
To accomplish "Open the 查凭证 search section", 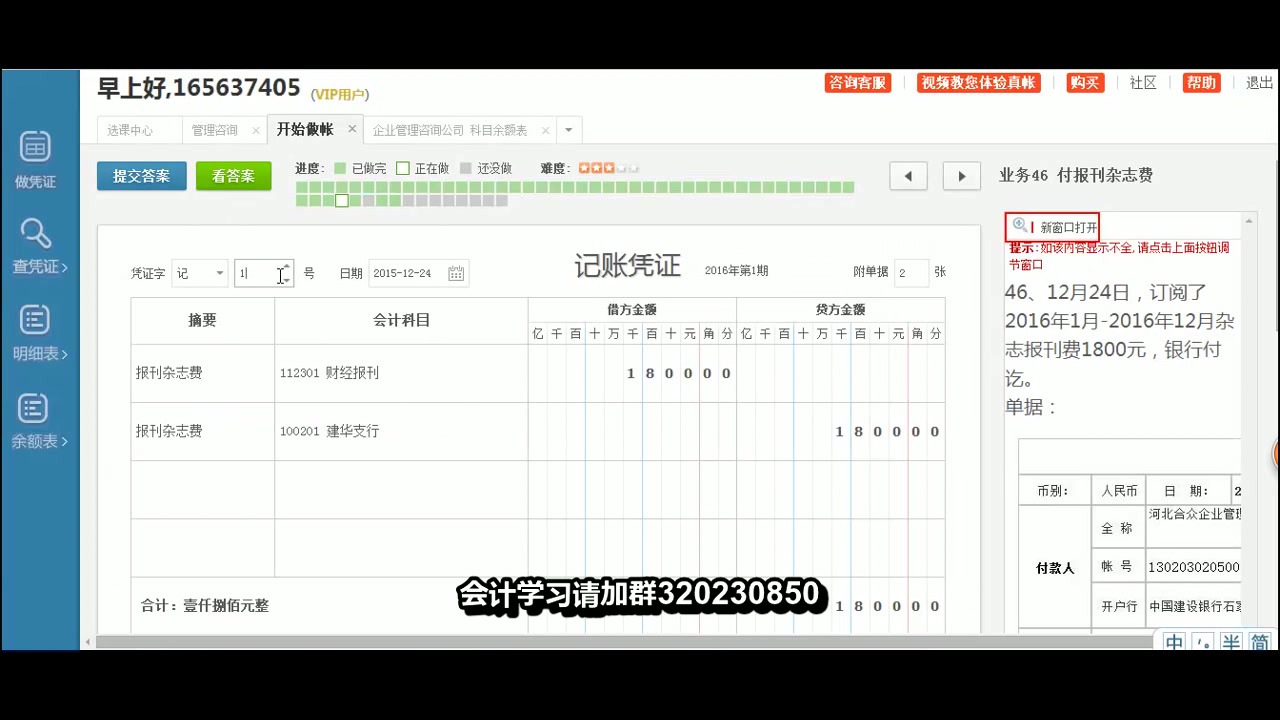I will [x=38, y=246].
